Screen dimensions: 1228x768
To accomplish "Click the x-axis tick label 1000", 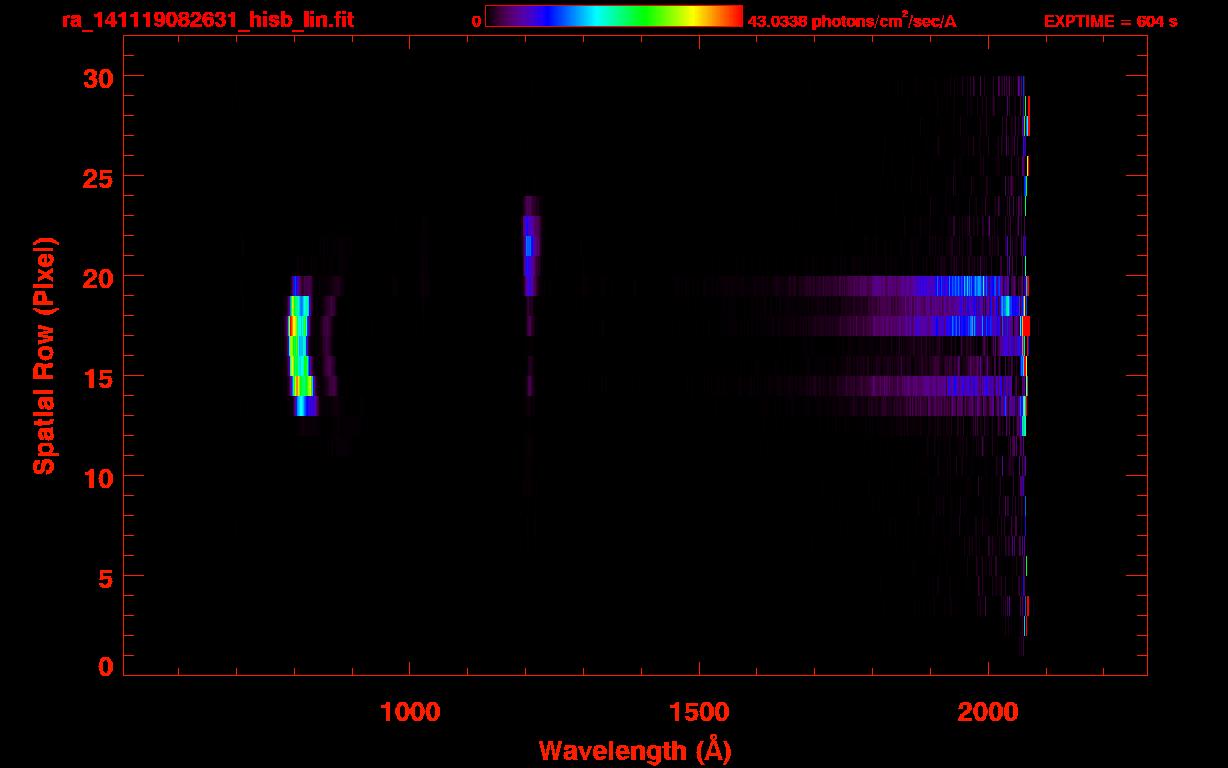I will (x=410, y=712).
